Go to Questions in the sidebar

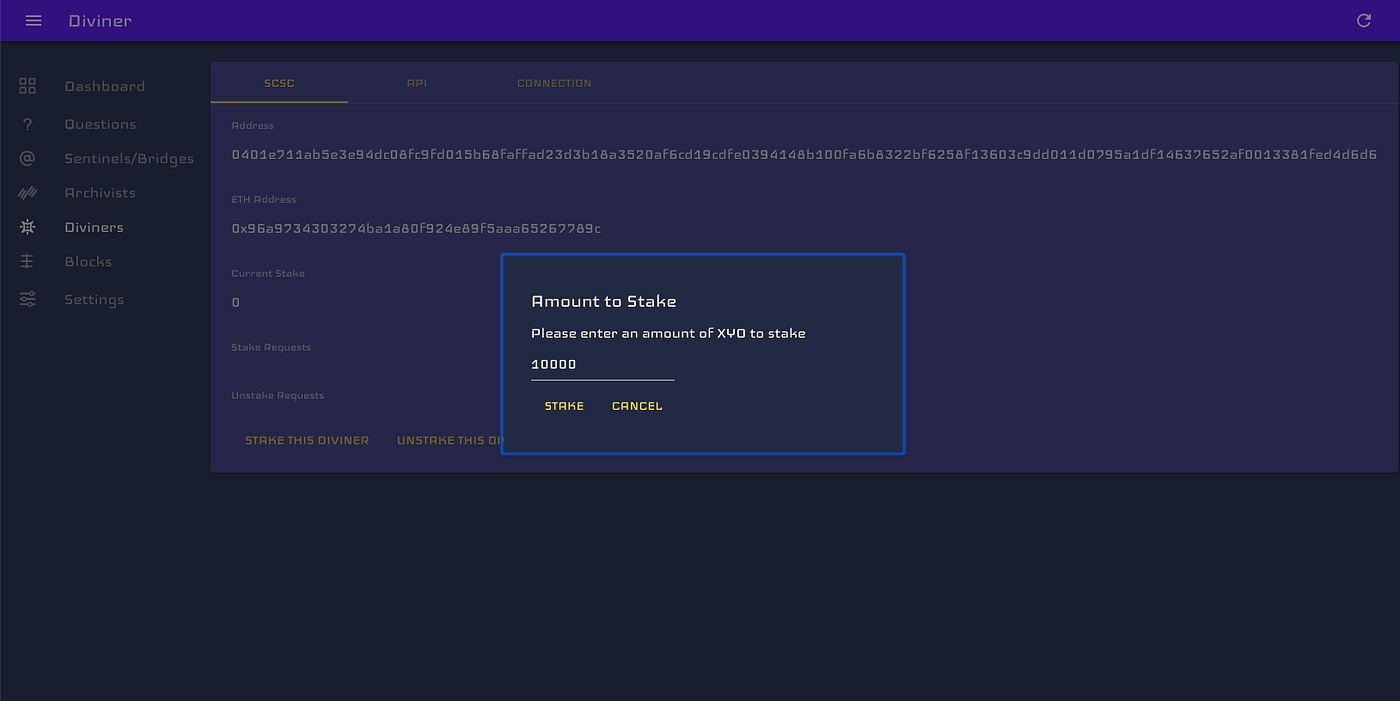coord(100,124)
